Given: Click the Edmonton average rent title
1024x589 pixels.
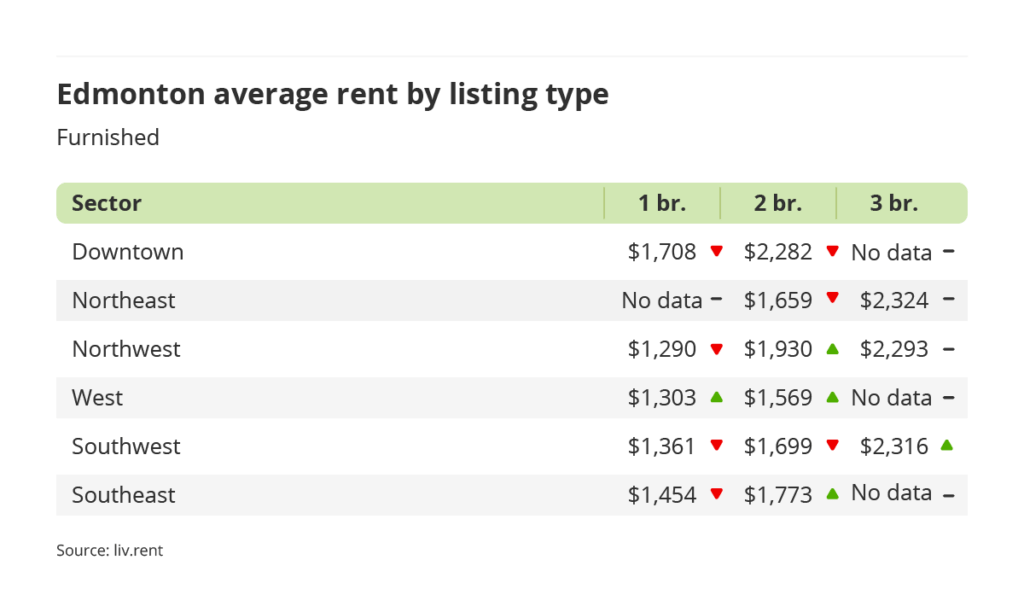Looking at the screenshot, I should pyautogui.click(x=332, y=94).
